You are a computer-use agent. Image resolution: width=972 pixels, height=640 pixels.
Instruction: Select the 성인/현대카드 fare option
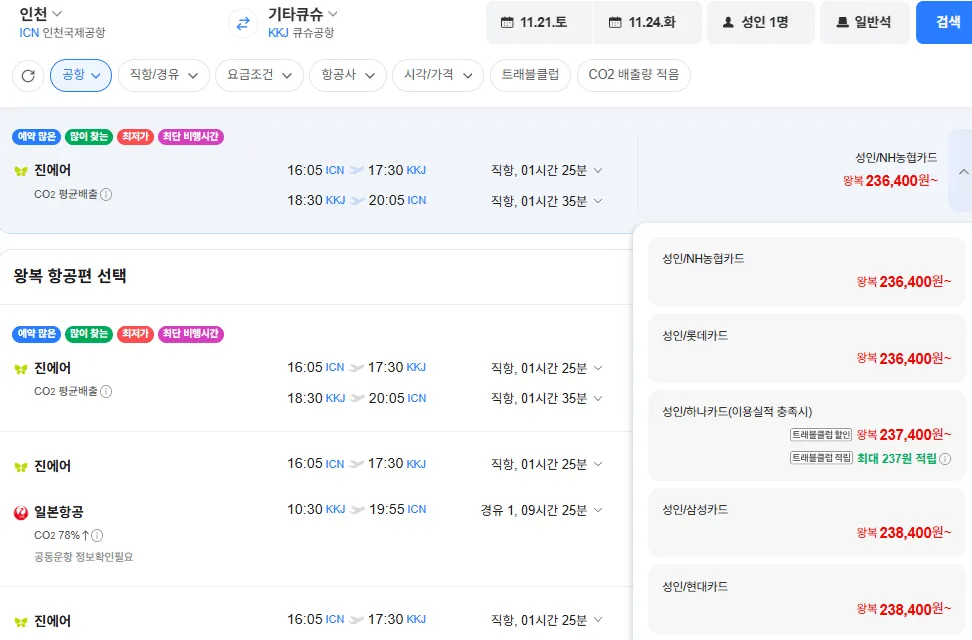806,599
